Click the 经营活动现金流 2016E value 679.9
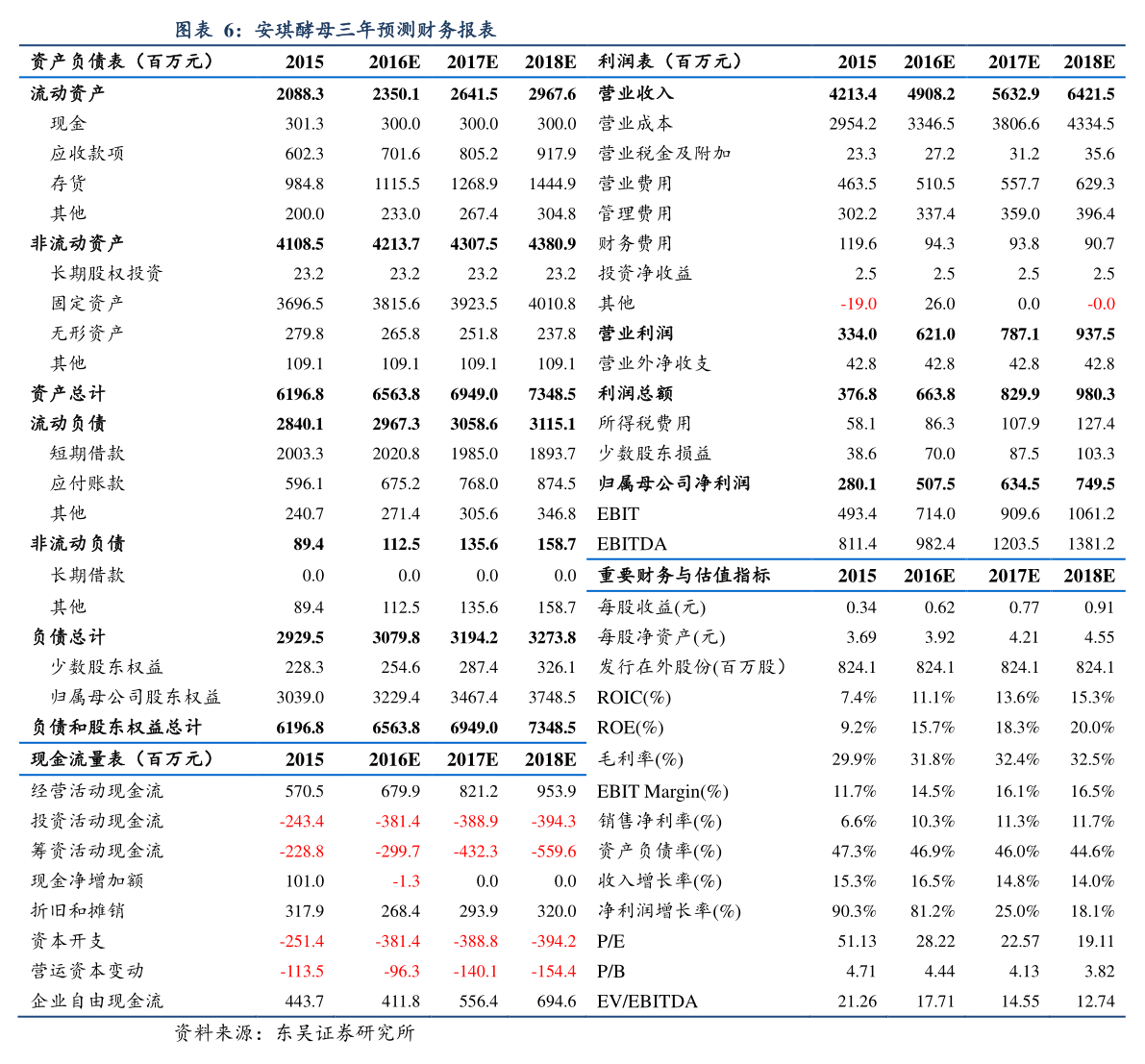Viewport: 1145px width, 1064px height. pyautogui.click(x=400, y=791)
